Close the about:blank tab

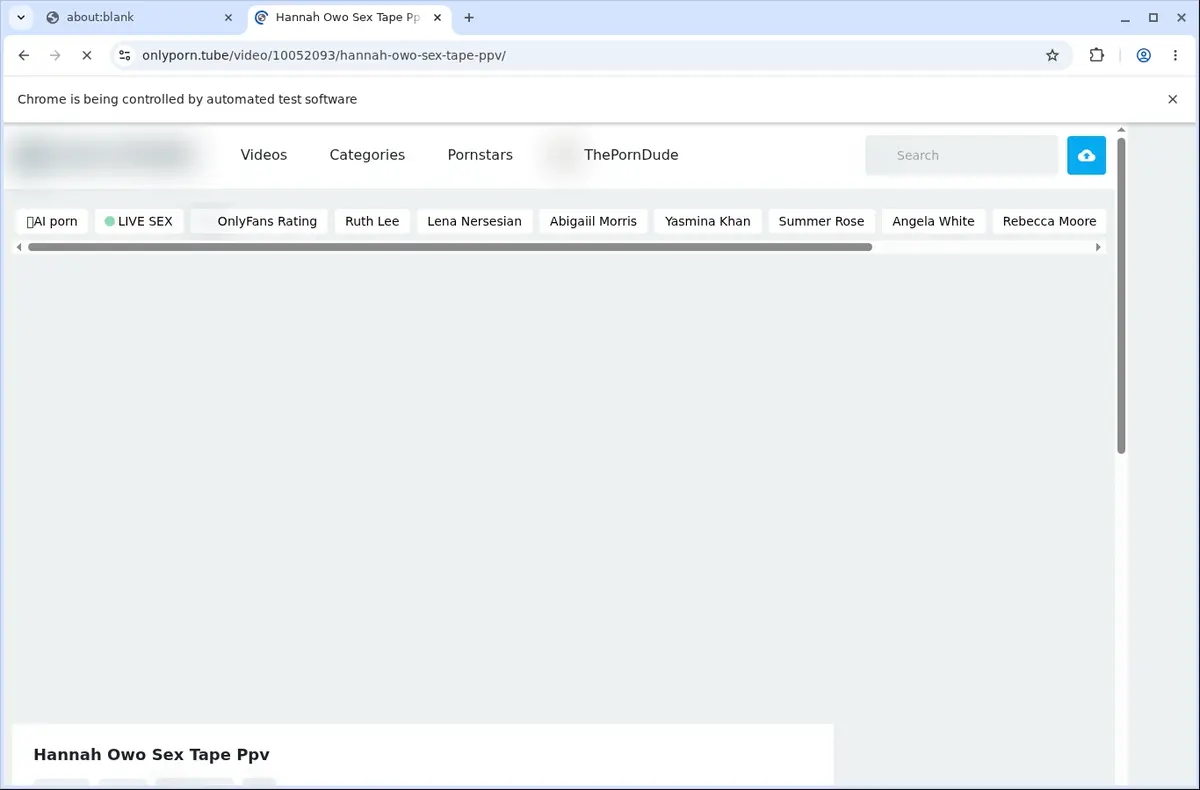[x=228, y=17]
